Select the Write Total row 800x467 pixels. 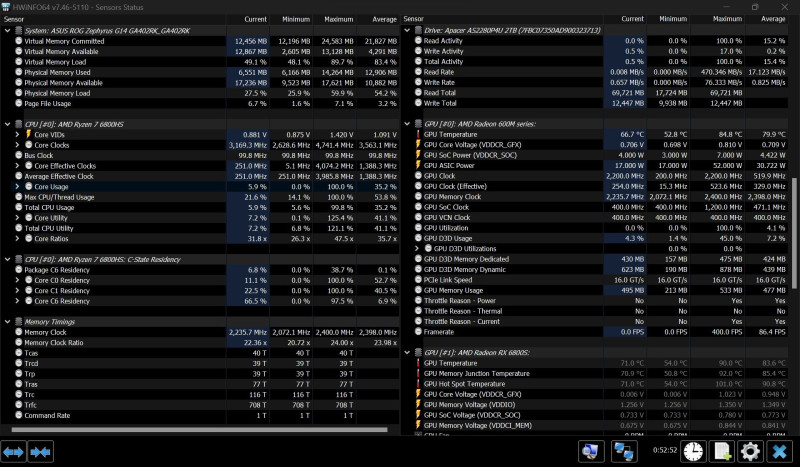595,103
